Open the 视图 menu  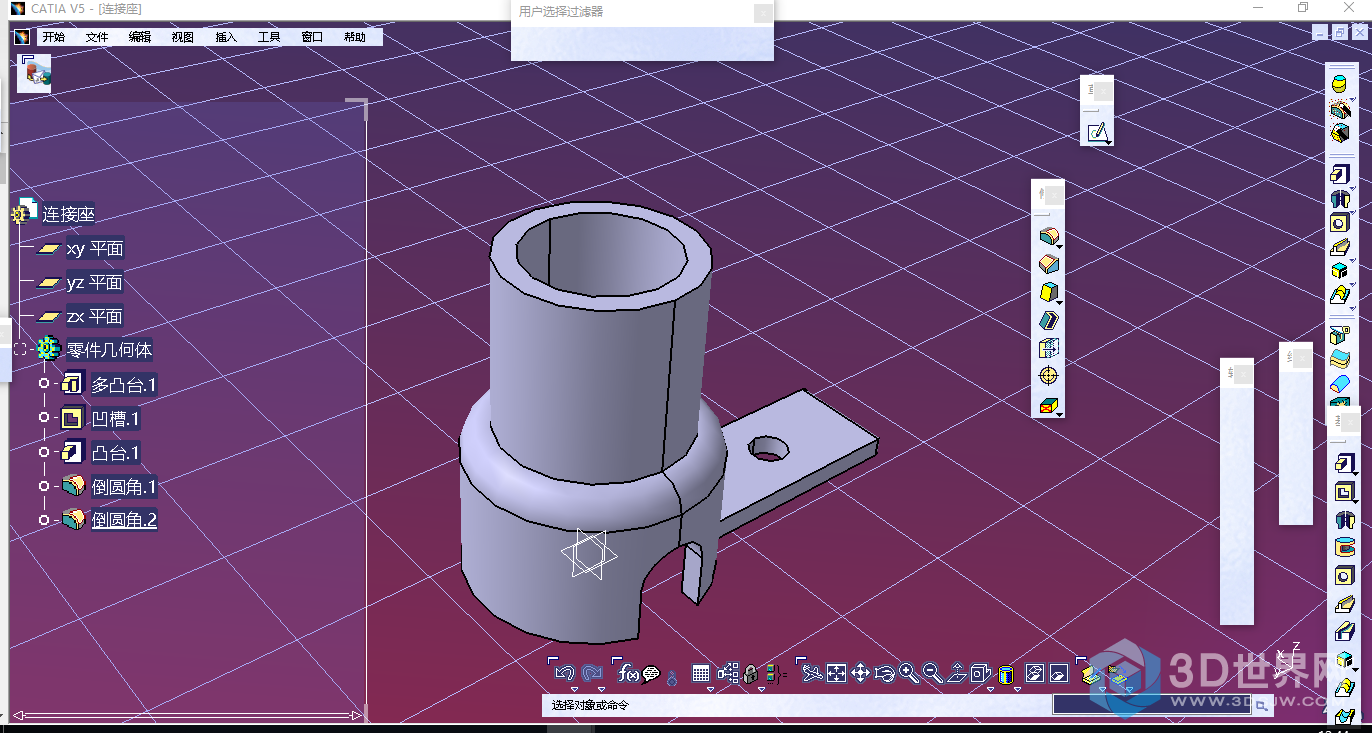tap(183, 37)
